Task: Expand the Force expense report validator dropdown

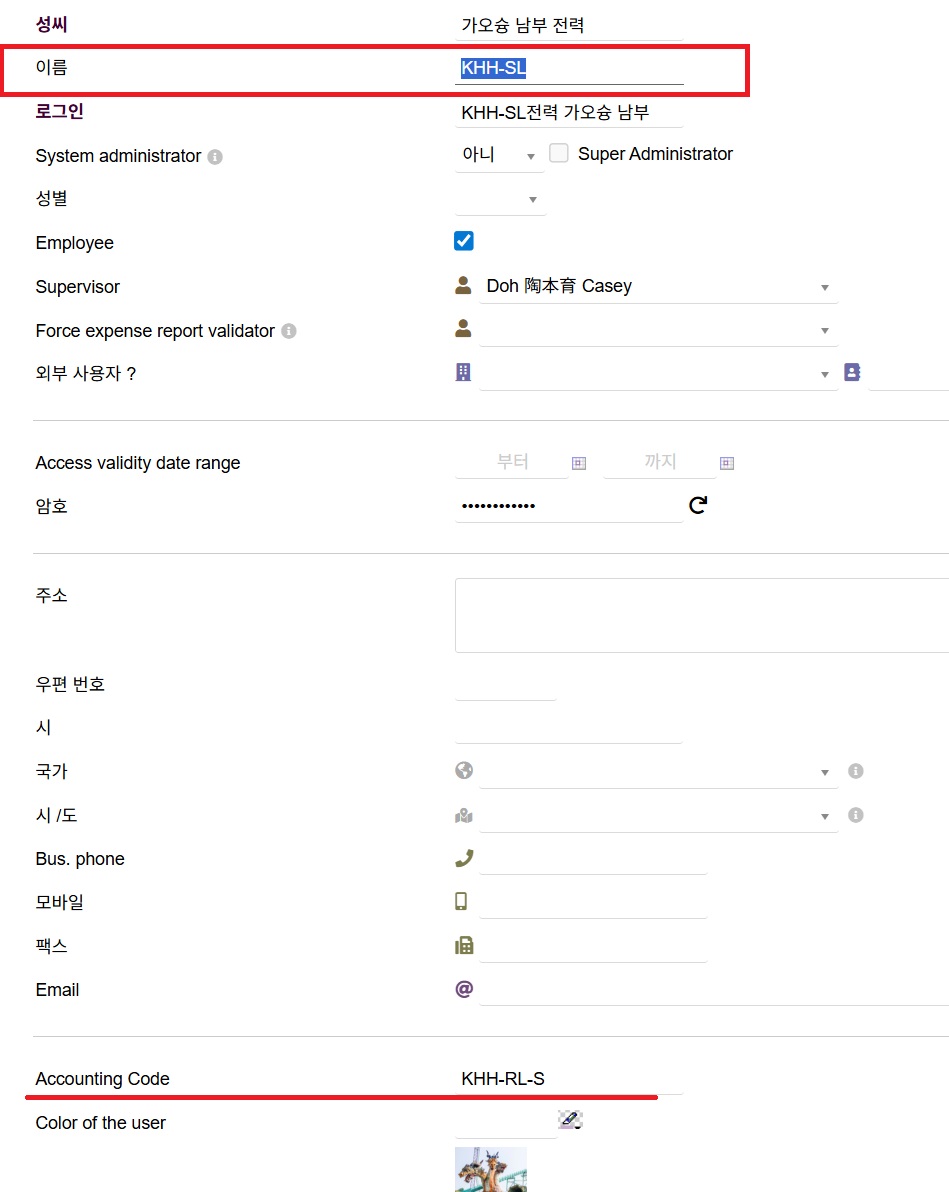Action: click(658, 330)
